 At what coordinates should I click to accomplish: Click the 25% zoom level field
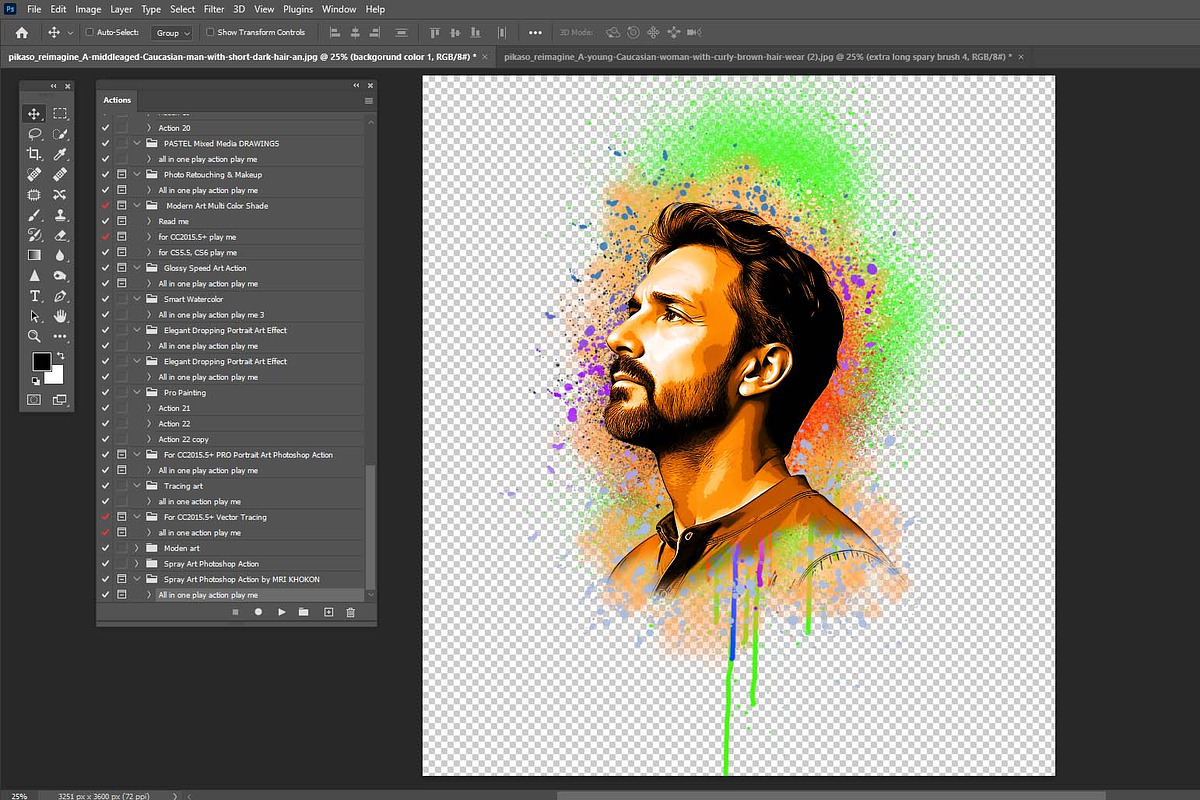pos(19,795)
